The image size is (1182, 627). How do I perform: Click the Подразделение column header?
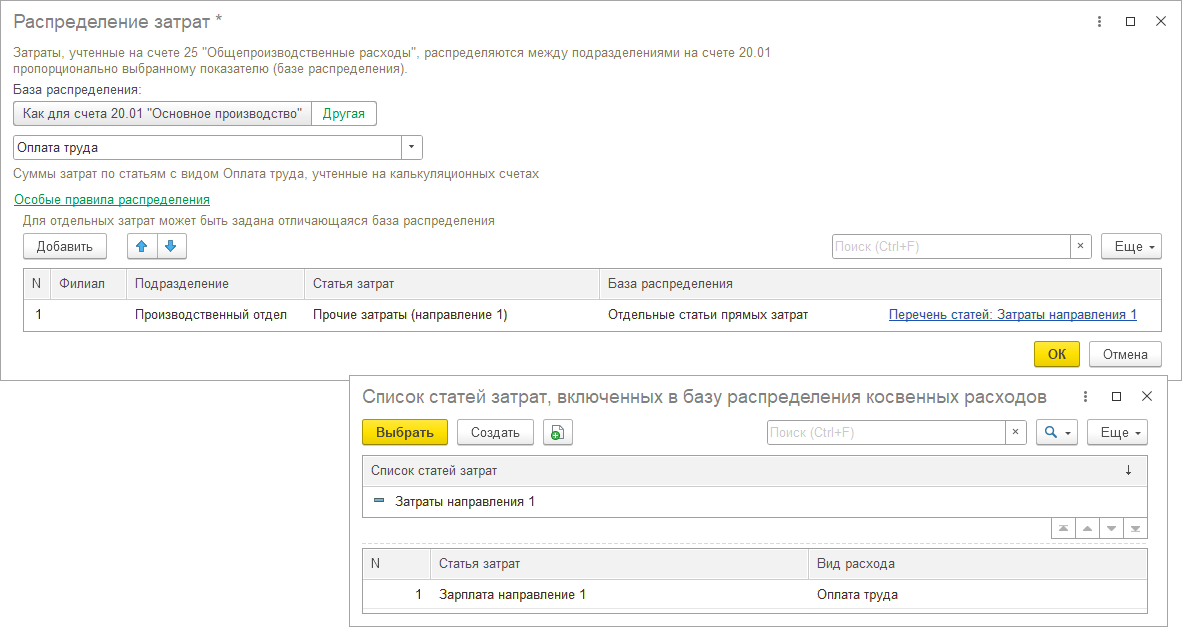click(x=216, y=284)
